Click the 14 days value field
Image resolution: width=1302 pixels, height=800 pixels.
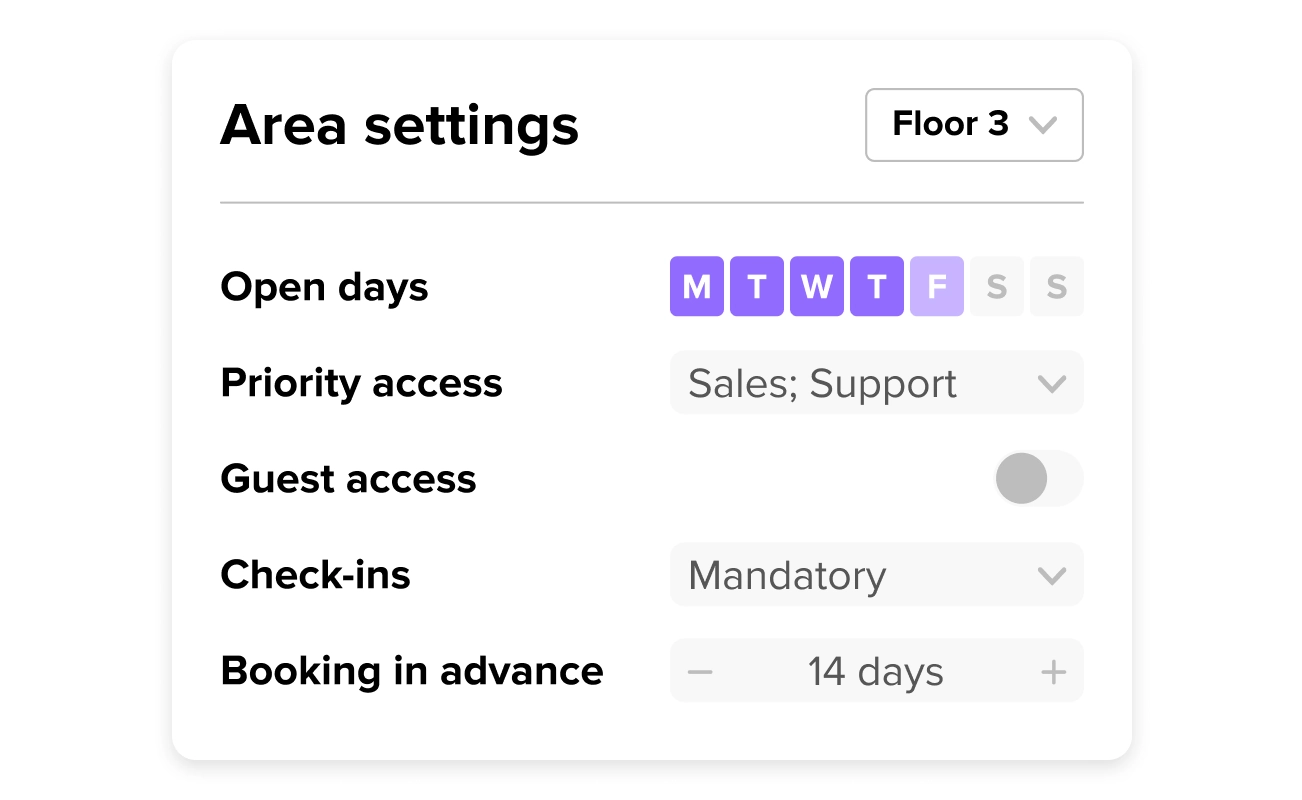point(876,671)
